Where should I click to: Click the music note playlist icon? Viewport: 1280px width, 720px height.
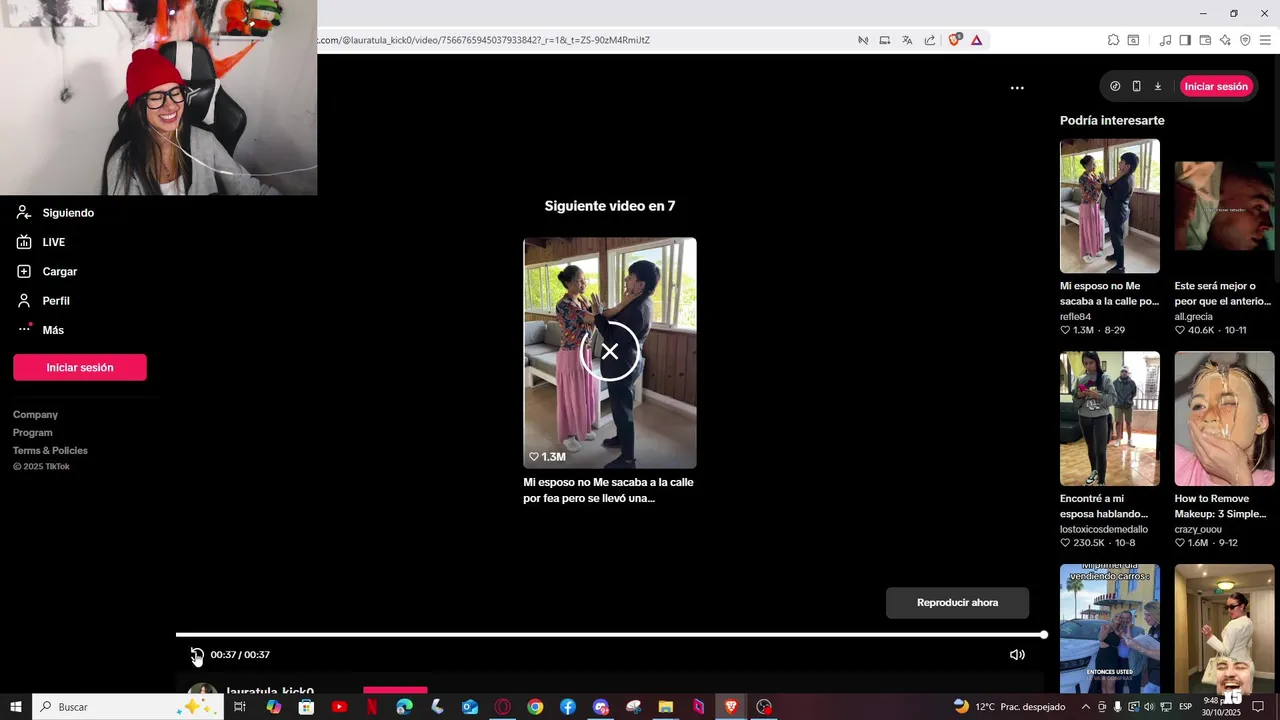click(x=1165, y=40)
